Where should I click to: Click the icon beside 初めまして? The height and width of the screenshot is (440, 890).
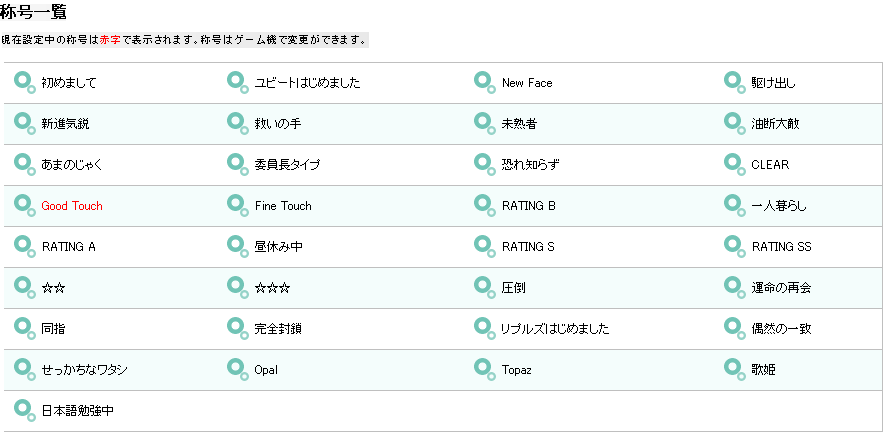pos(25,82)
